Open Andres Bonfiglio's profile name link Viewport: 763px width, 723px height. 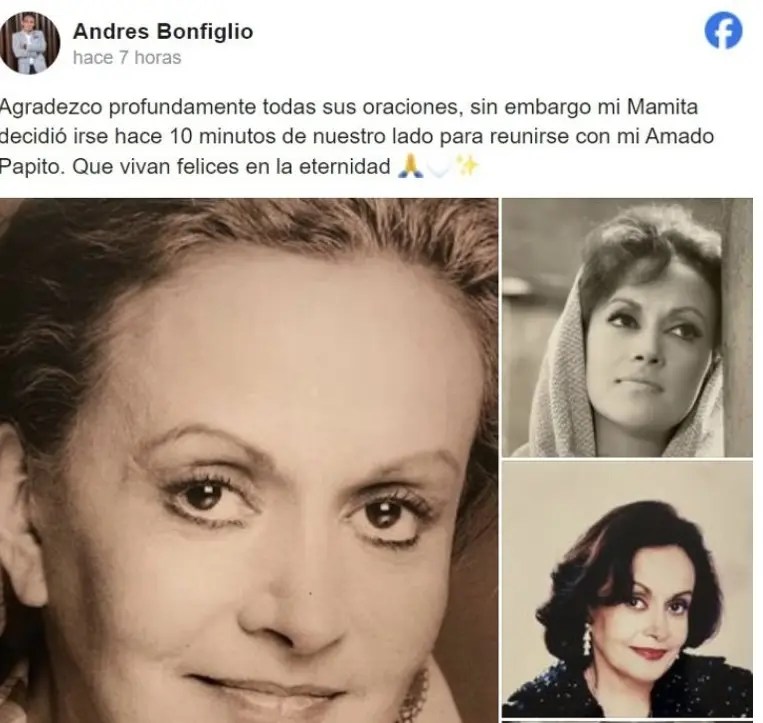(x=163, y=32)
